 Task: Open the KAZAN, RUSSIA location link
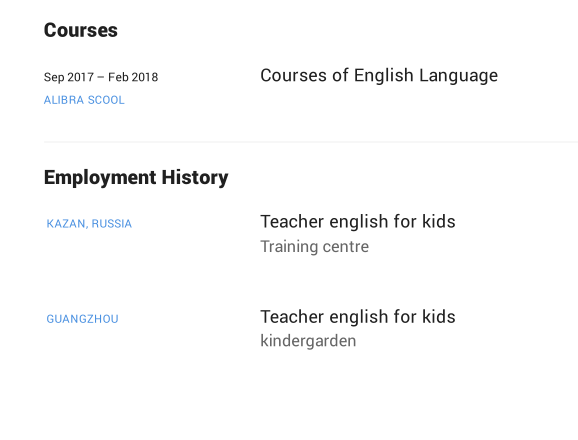click(x=89, y=224)
